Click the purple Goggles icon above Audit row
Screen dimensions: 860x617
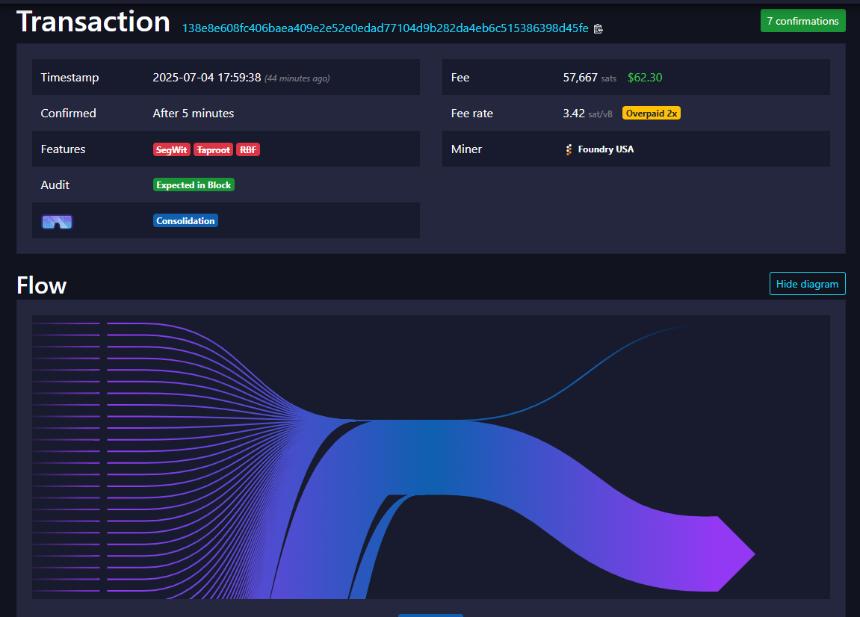pyautogui.click(x=56, y=221)
